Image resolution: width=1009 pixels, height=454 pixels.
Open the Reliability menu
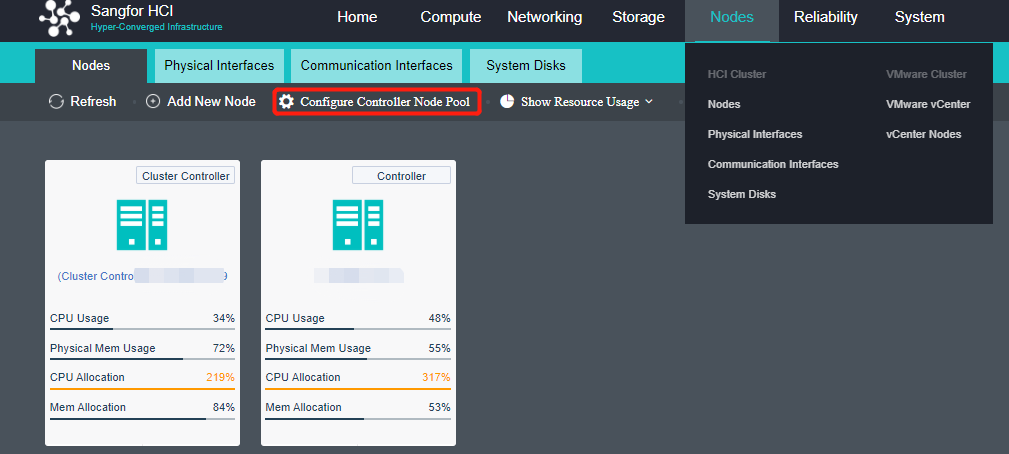point(825,17)
